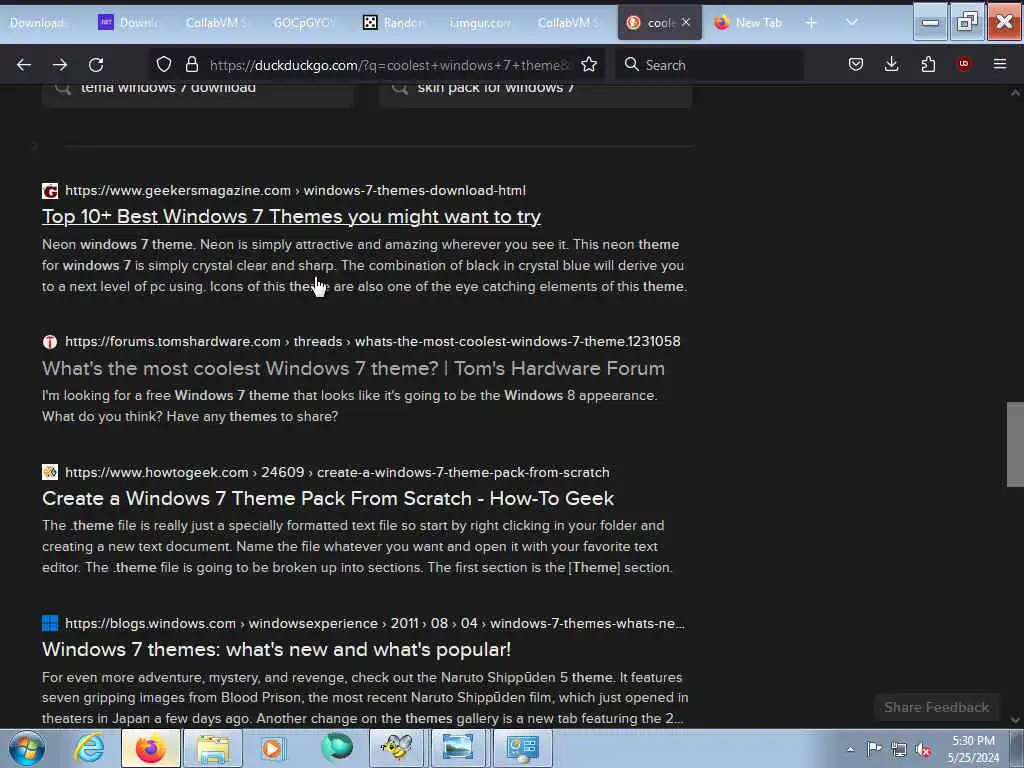Open the extensions puzzle-piece icon
Viewport: 1024px width, 768px height.
[928, 64]
